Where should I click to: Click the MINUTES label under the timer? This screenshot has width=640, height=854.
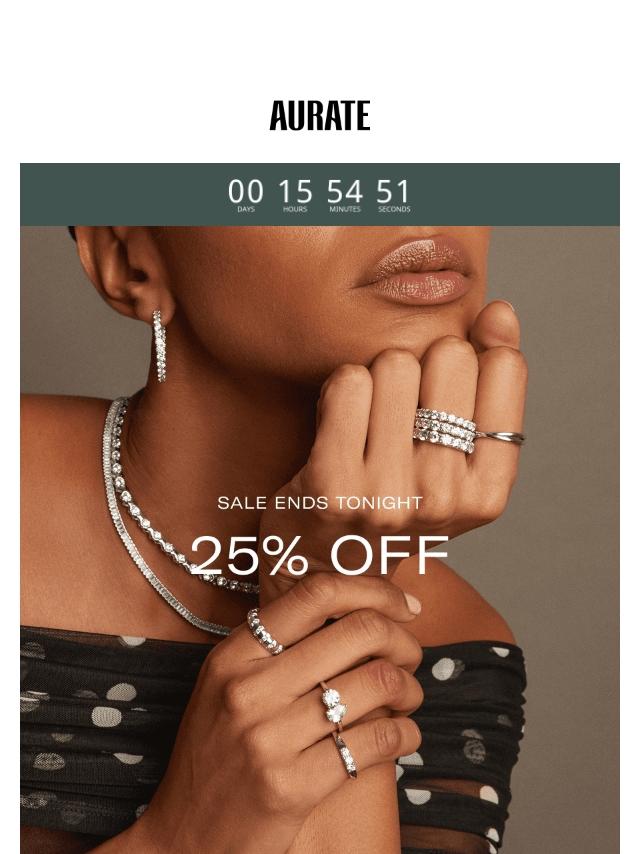[x=345, y=209]
